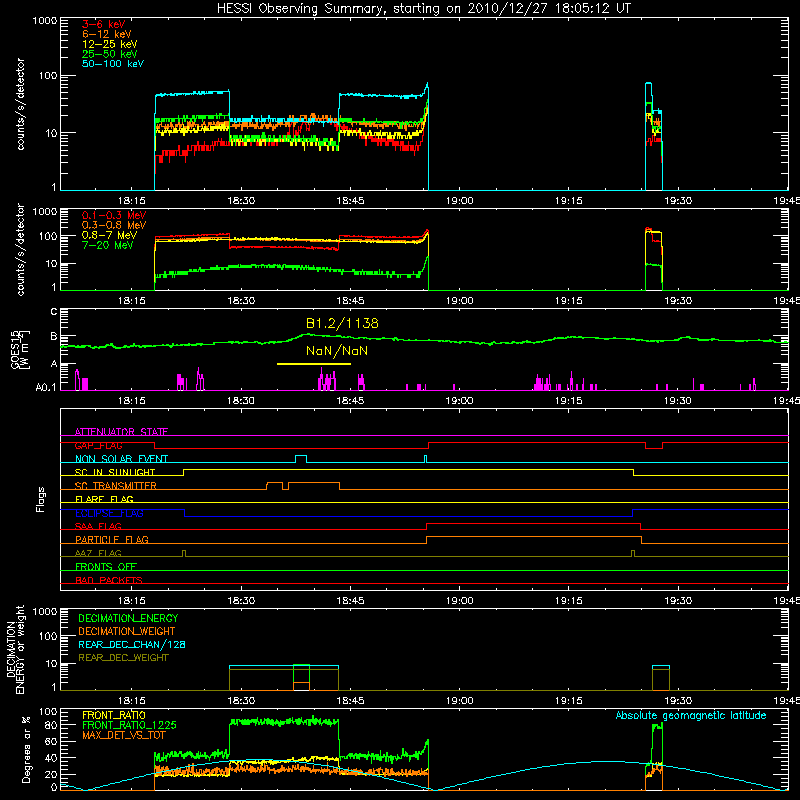Select the blue ECLIPSE_FLAG label
Screen dimensions: 800x800
click(109, 513)
